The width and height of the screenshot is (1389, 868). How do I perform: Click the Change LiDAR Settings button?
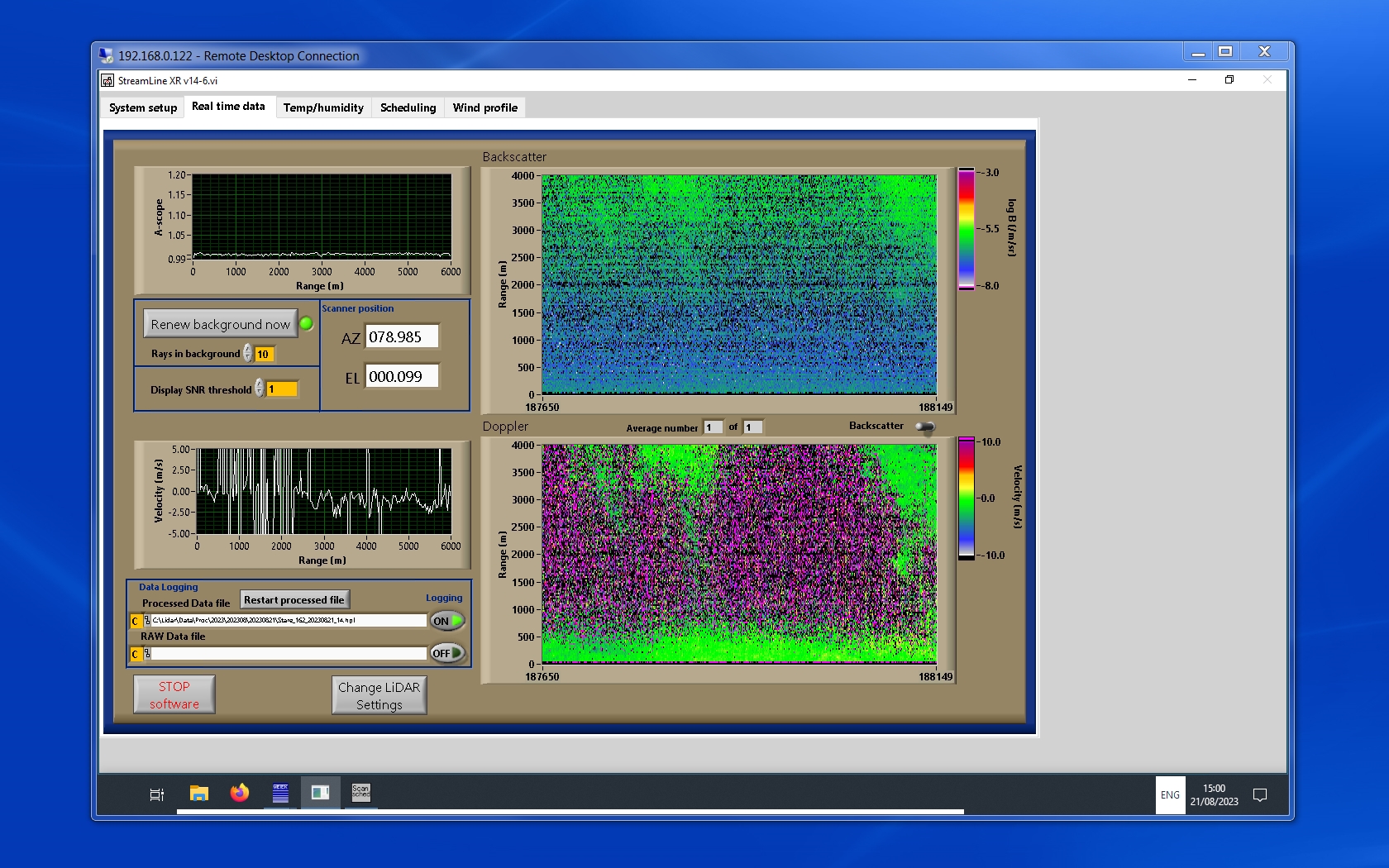379,695
